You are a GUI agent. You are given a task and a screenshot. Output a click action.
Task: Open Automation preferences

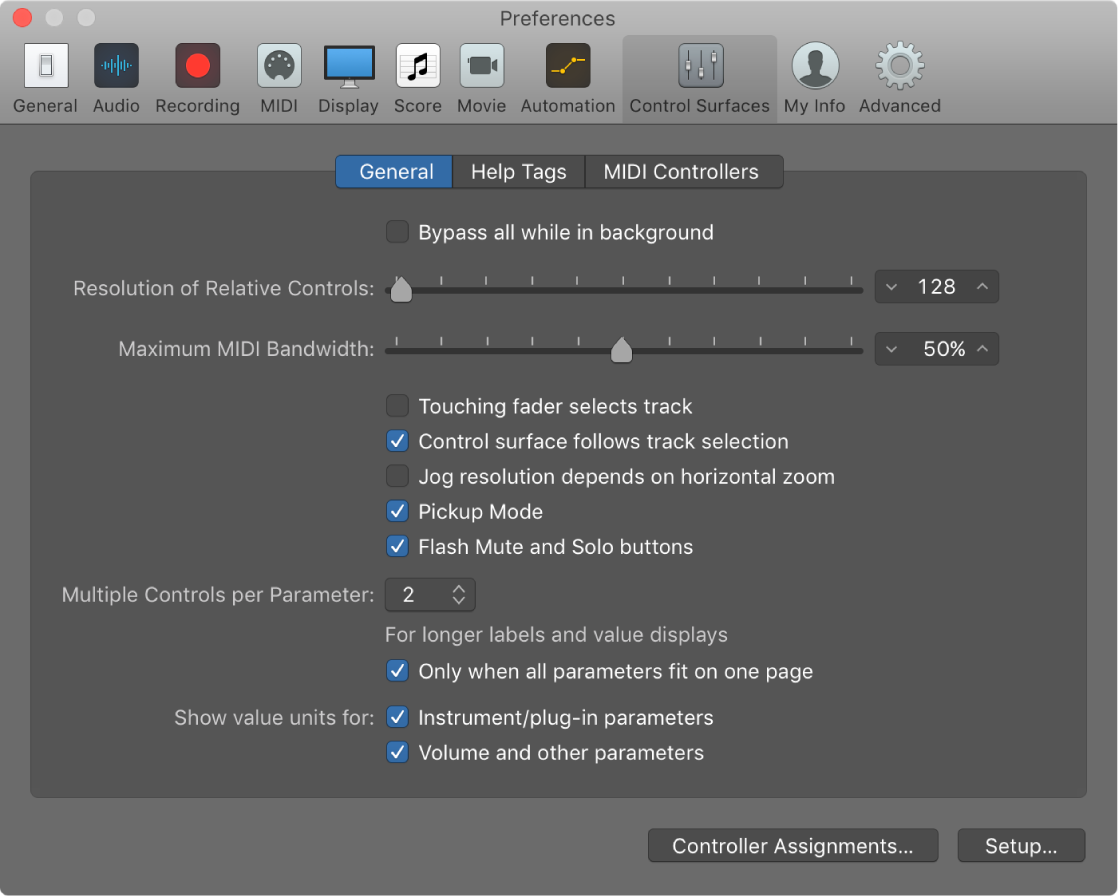pyautogui.click(x=567, y=65)
